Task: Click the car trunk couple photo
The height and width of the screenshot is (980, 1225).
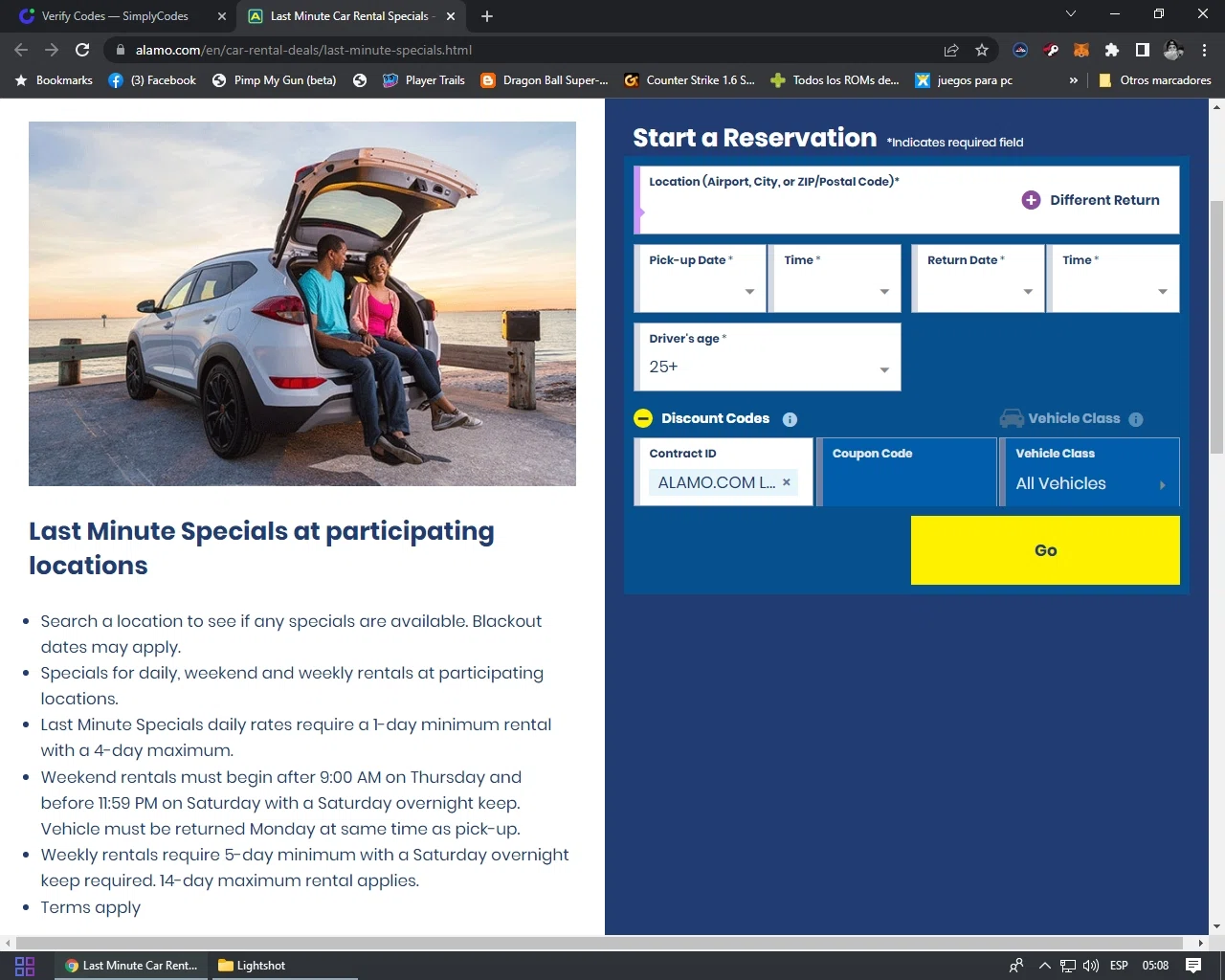Action: coord(302,303)
